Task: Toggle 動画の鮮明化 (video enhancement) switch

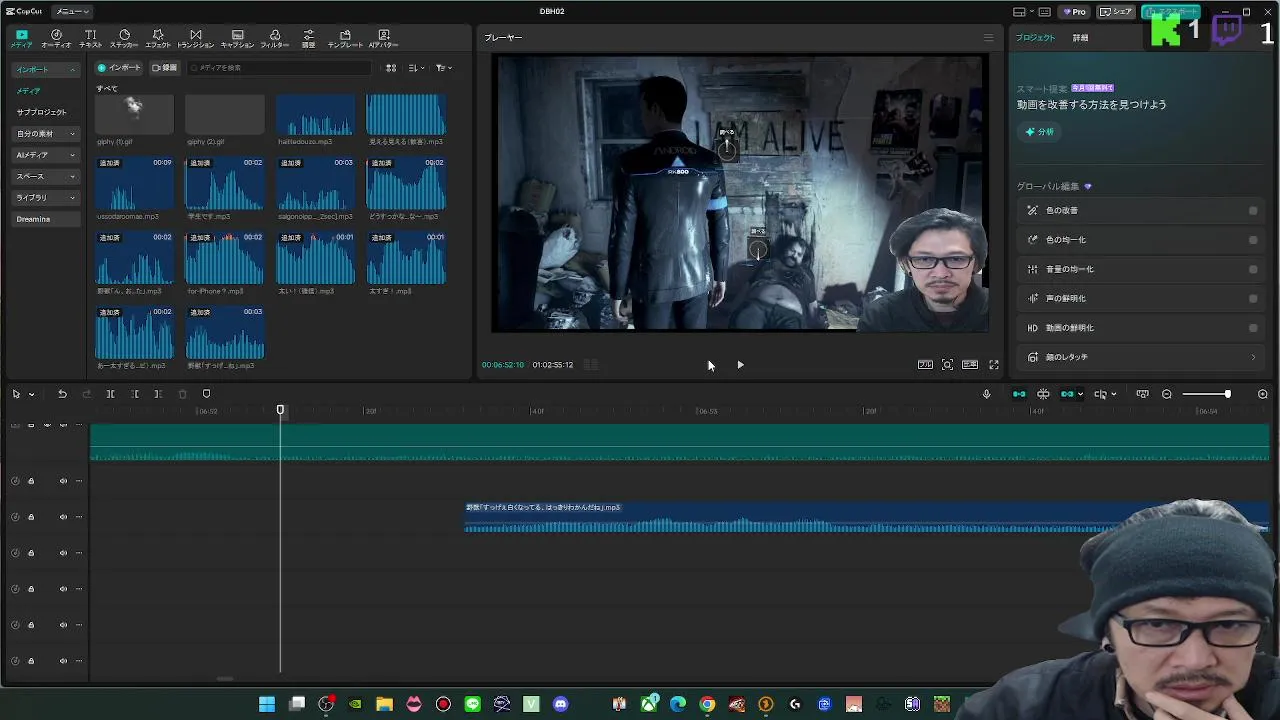Action: point(1253,328)
